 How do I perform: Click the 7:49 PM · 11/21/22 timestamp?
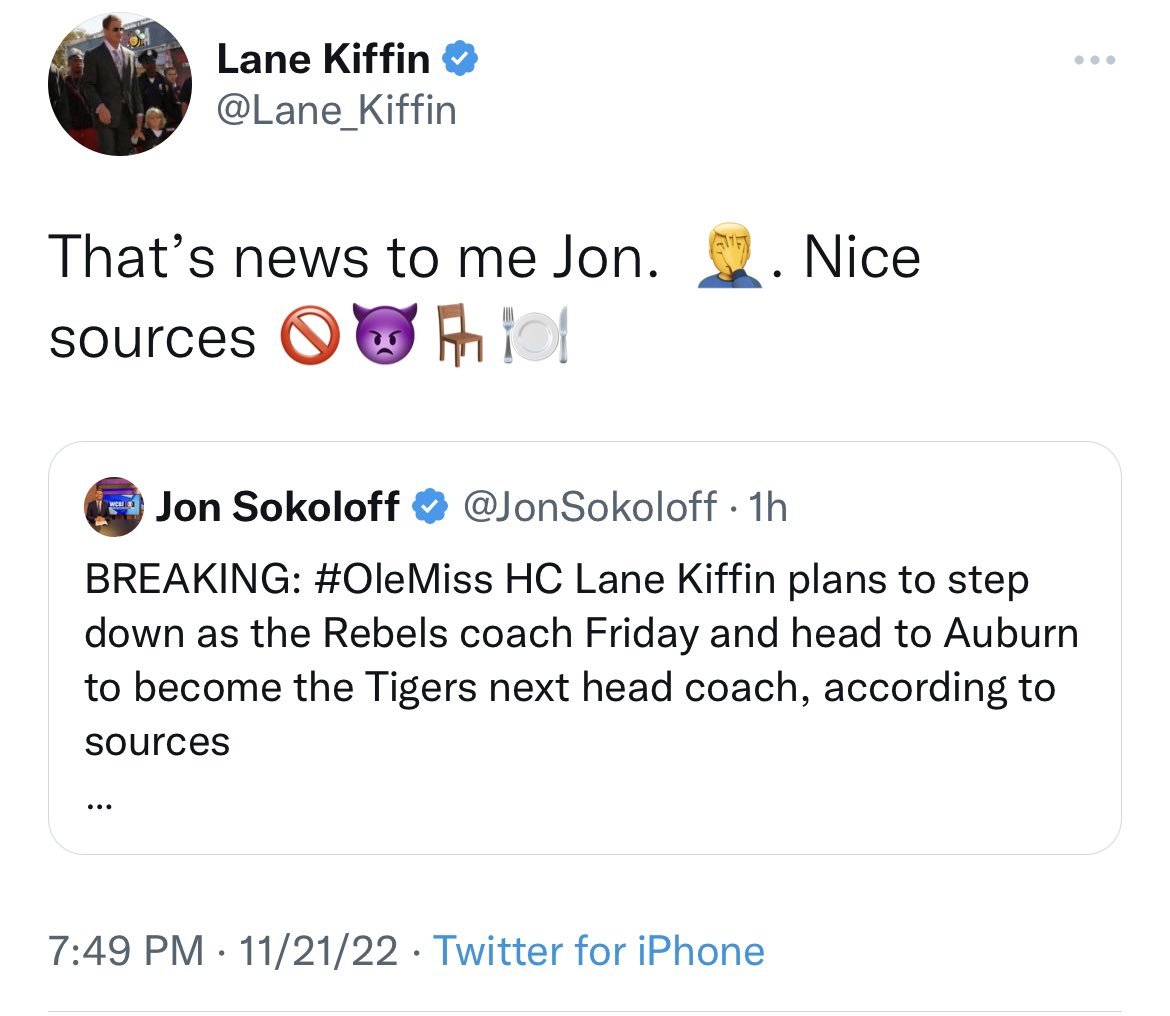click(223, 950)
